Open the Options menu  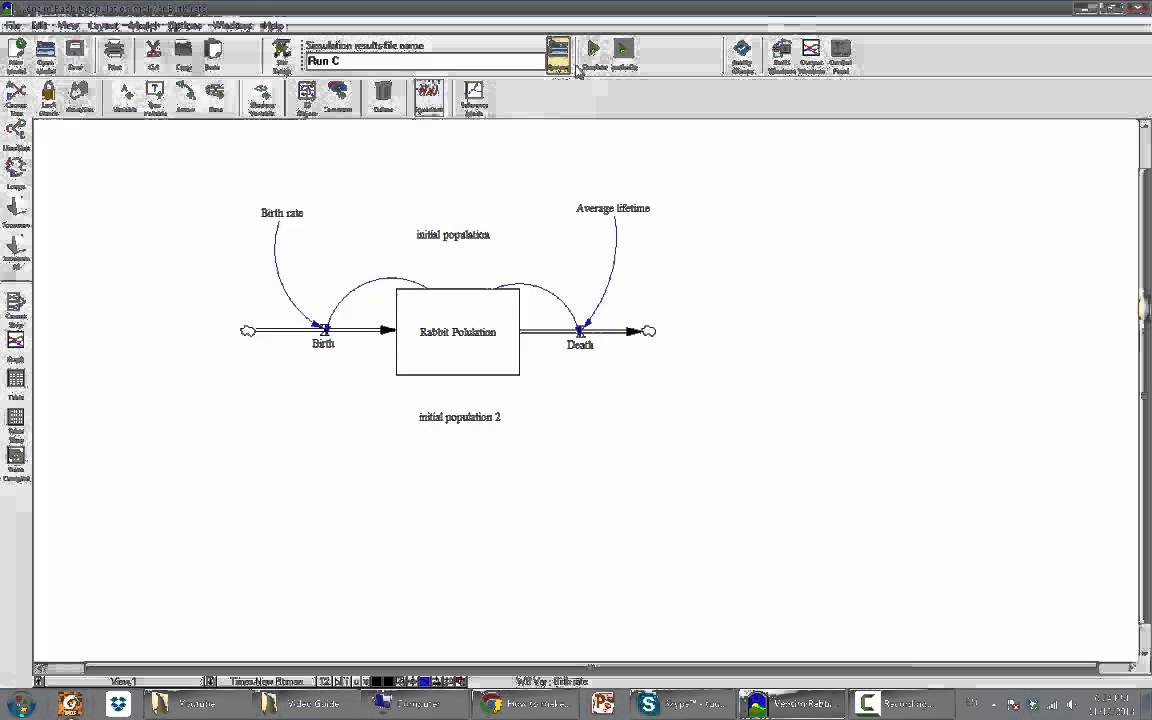pos(184,26)
